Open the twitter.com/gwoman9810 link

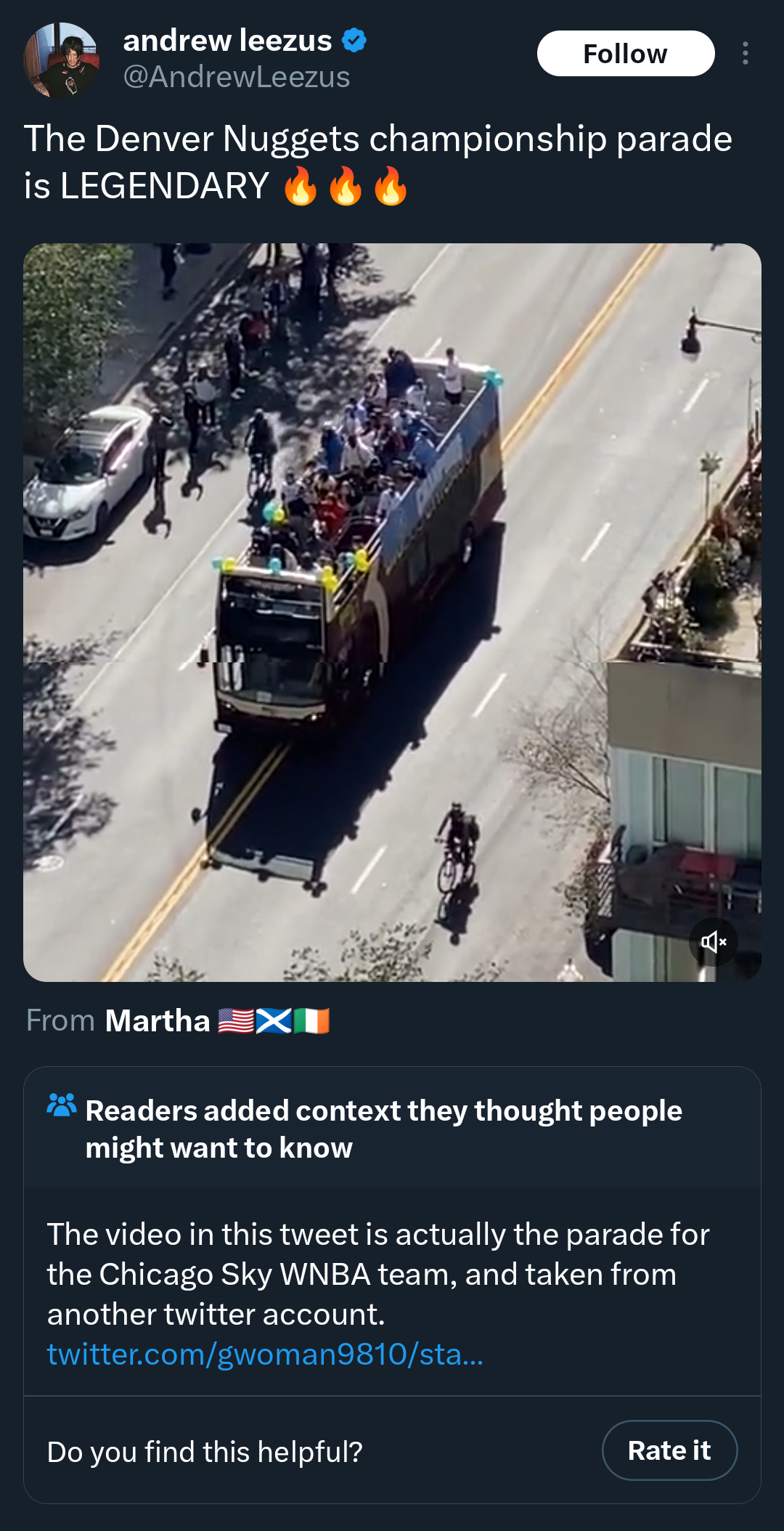265,1354
